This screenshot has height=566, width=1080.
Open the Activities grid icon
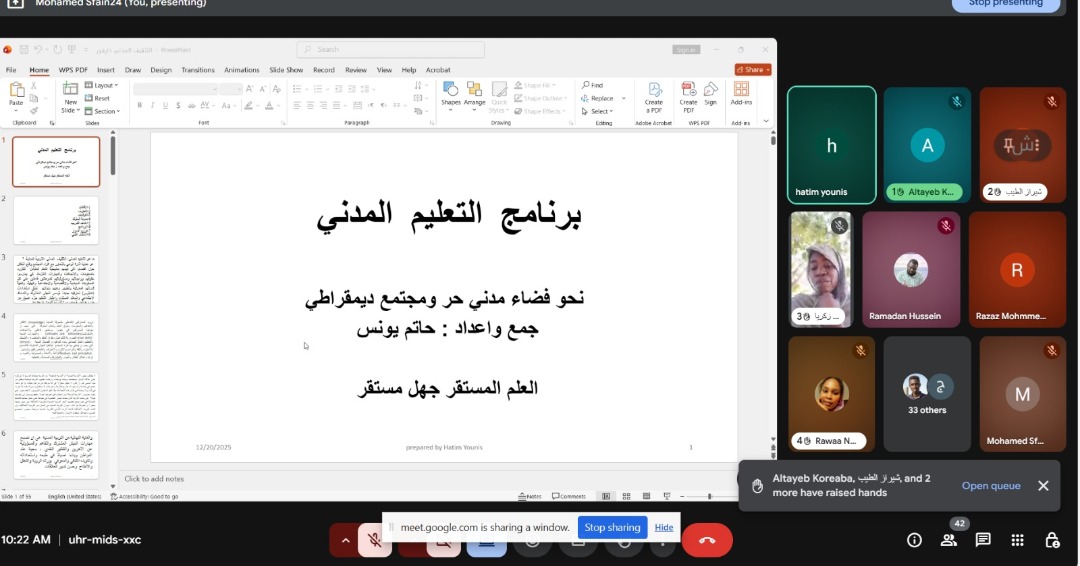click(1017, 540)
